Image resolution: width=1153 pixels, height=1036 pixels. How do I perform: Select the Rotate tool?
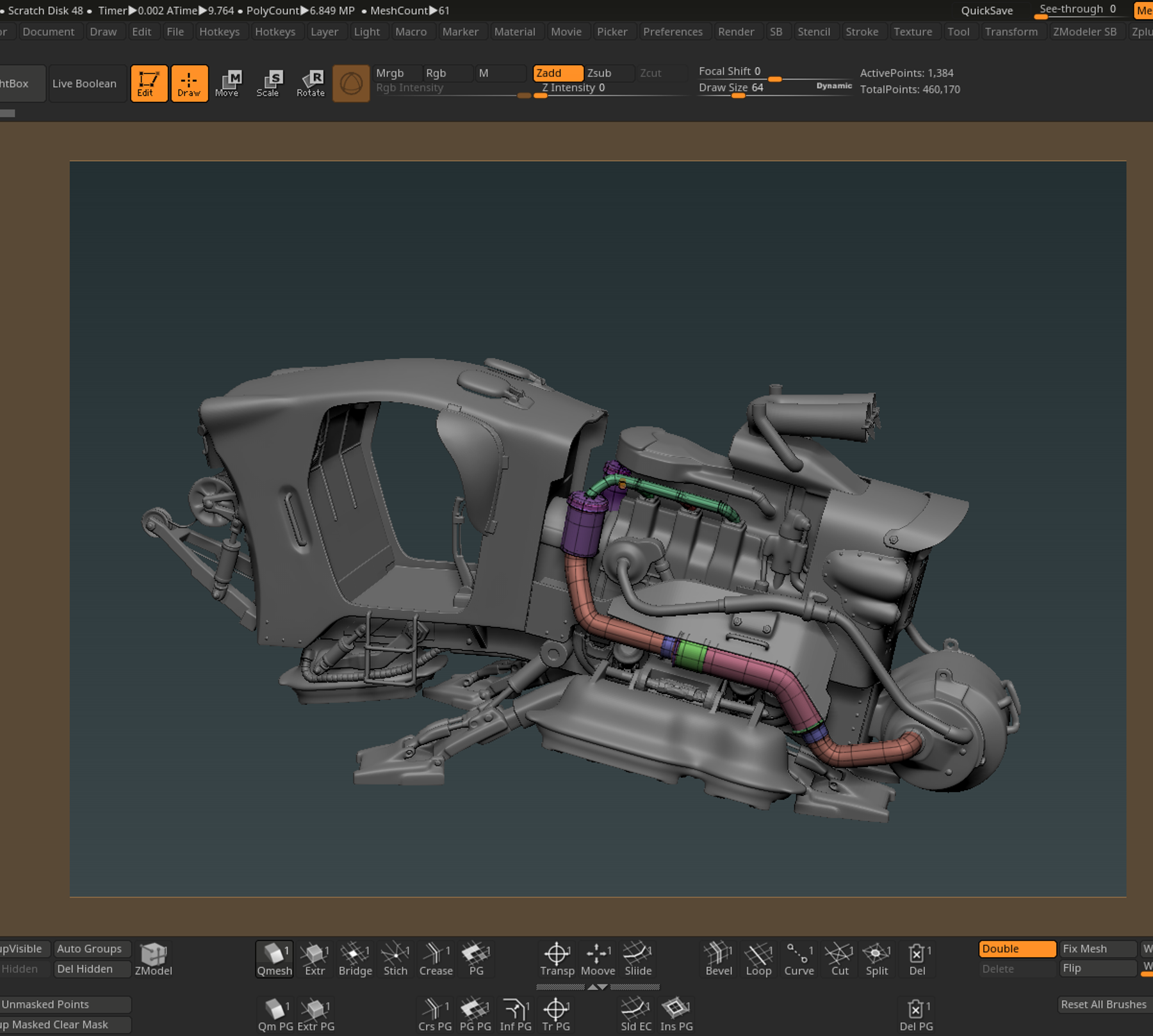pyautogui.click(x=310, y=83)
